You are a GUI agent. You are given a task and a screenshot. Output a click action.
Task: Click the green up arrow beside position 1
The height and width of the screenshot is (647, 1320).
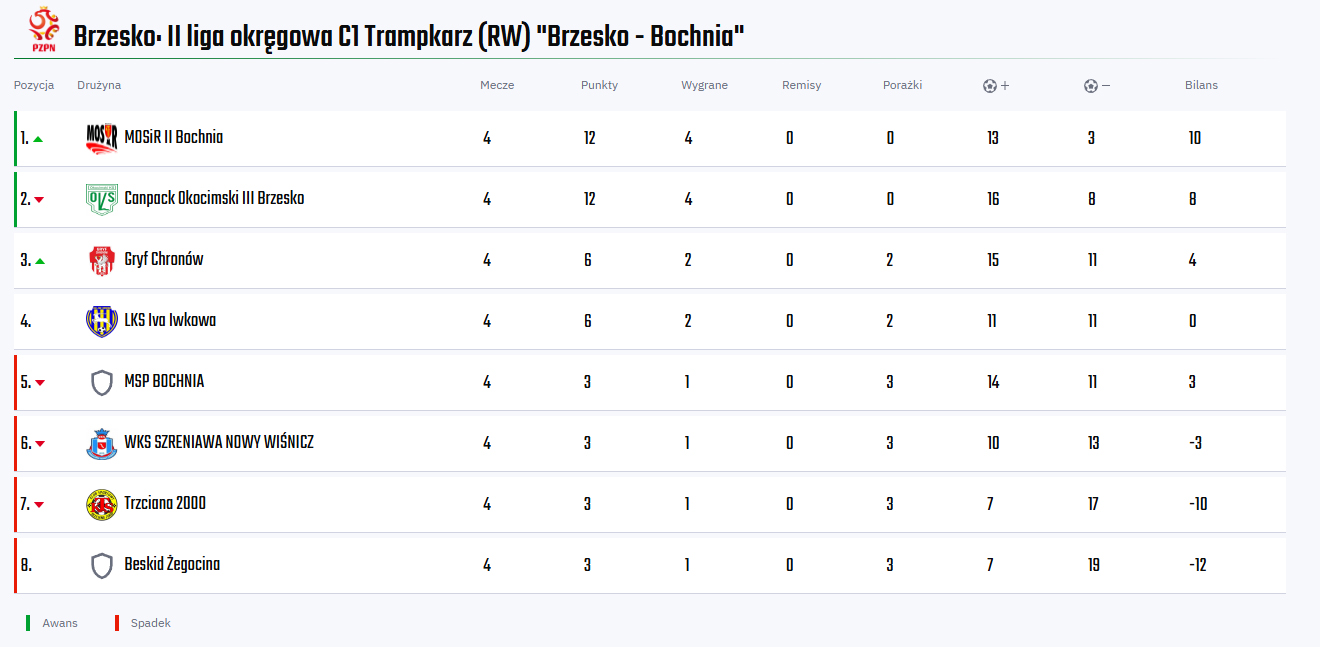(x=38, y=139)
